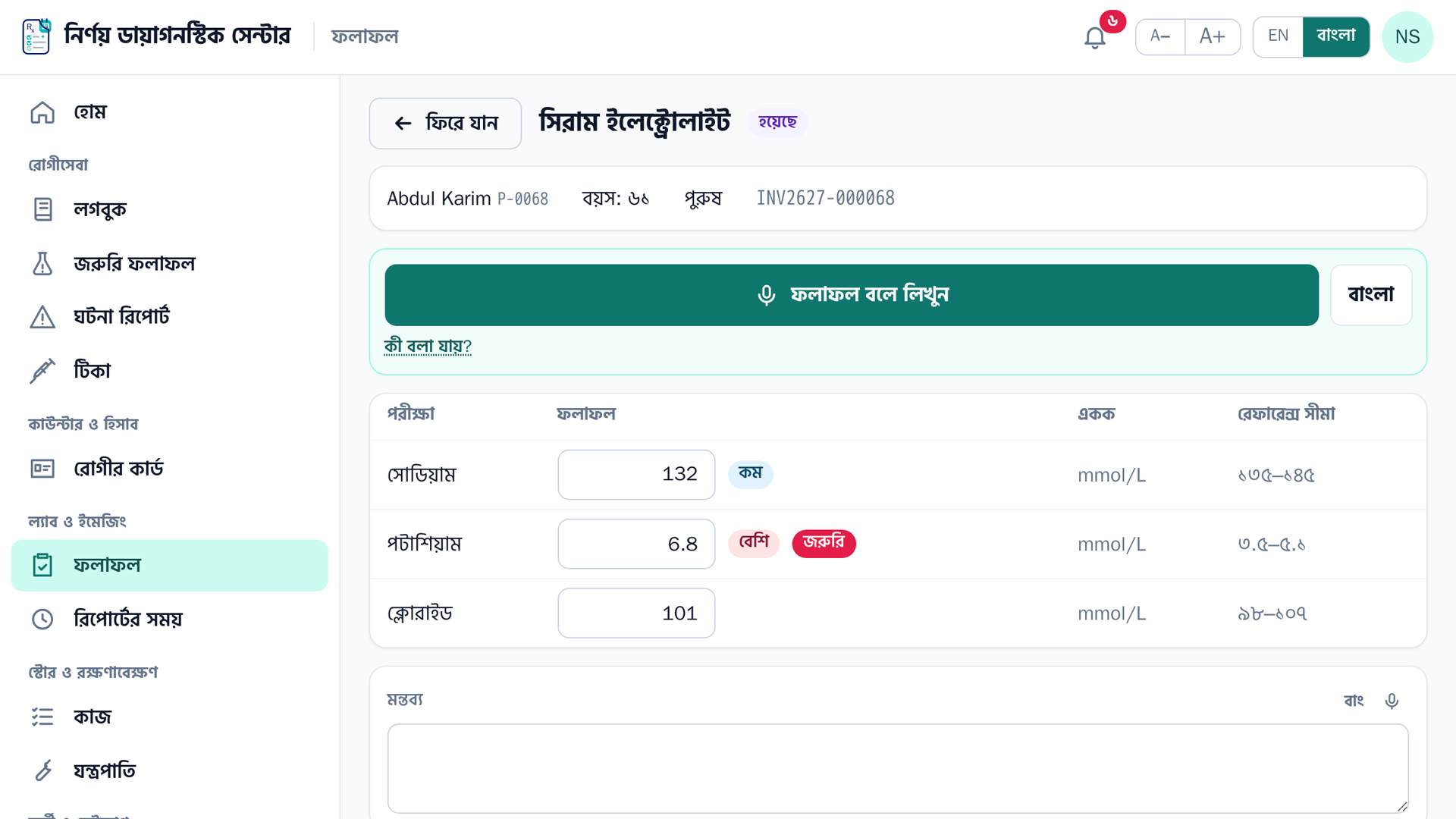Start voice dictation ফলাফল বলে লিখুন

click(x=852, y=295)
